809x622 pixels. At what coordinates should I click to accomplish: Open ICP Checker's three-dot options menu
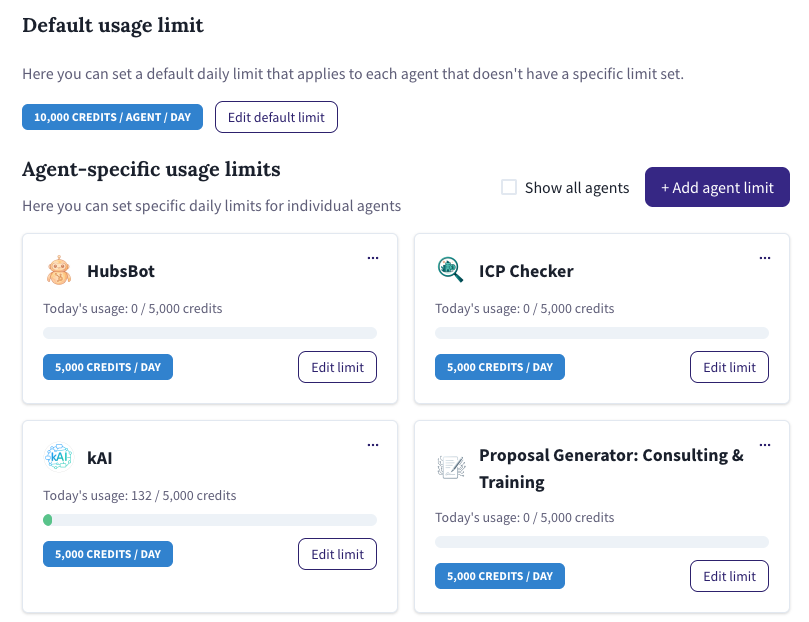[x=765, y=257]
